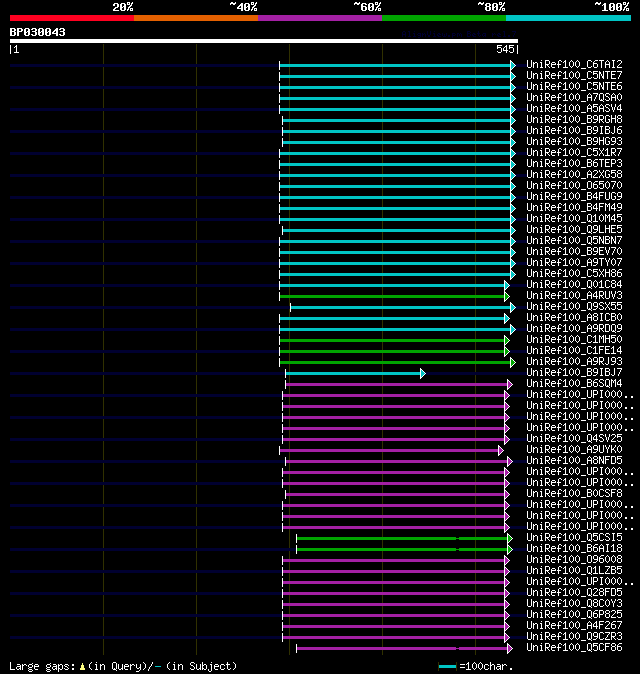Click the Large gaps legend text
Viewport: 640px width, 674px height.
(123, 666)
